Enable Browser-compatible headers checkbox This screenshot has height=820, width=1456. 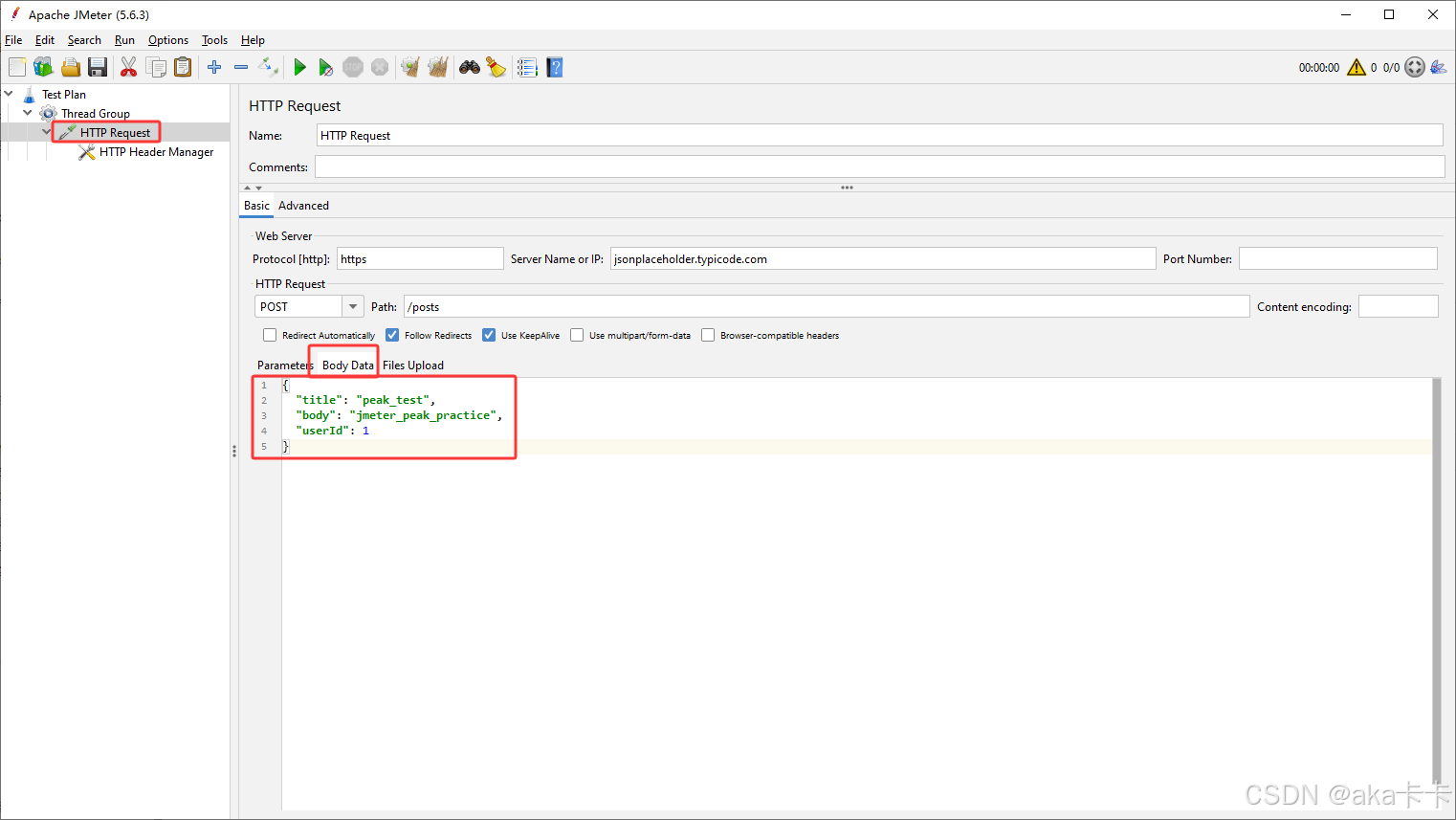pyautogui.click(x=708, y=335)
